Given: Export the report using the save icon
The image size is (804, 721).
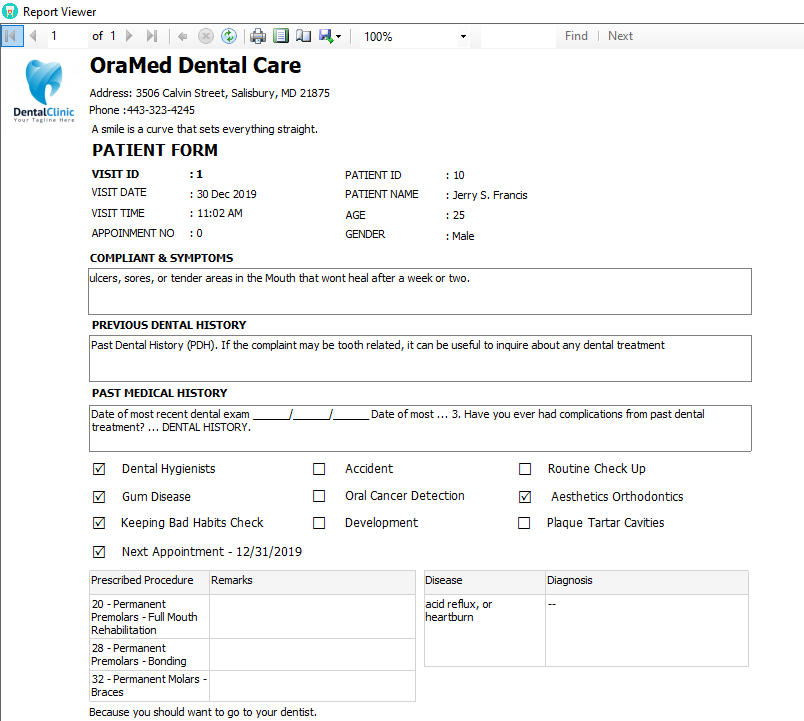Looking at the screenshot, I should 325,36.
